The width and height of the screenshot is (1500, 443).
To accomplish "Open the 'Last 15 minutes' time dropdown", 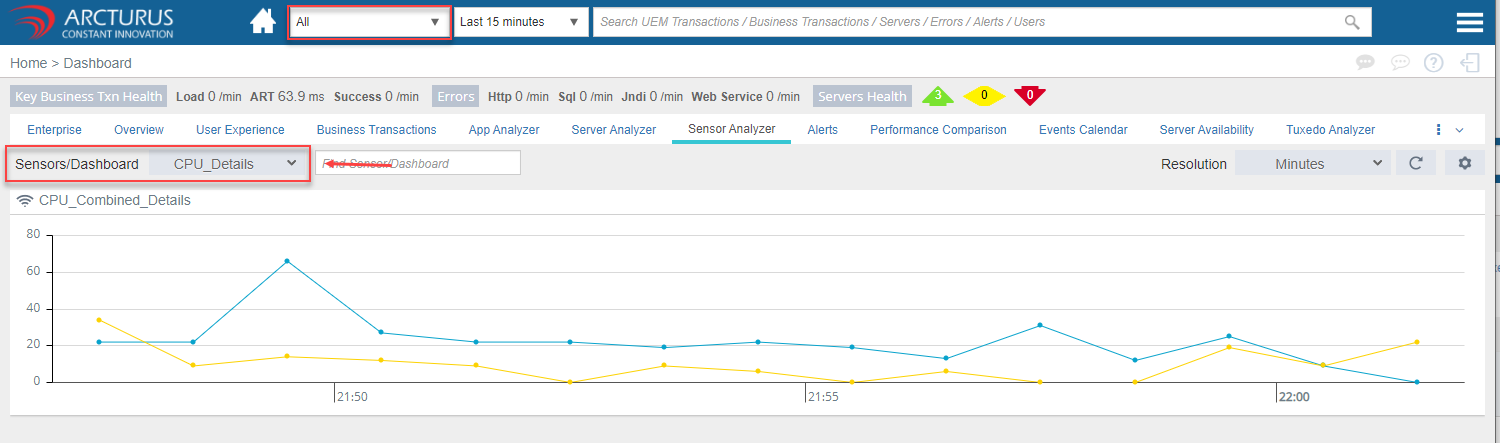I will pos(520,22).
